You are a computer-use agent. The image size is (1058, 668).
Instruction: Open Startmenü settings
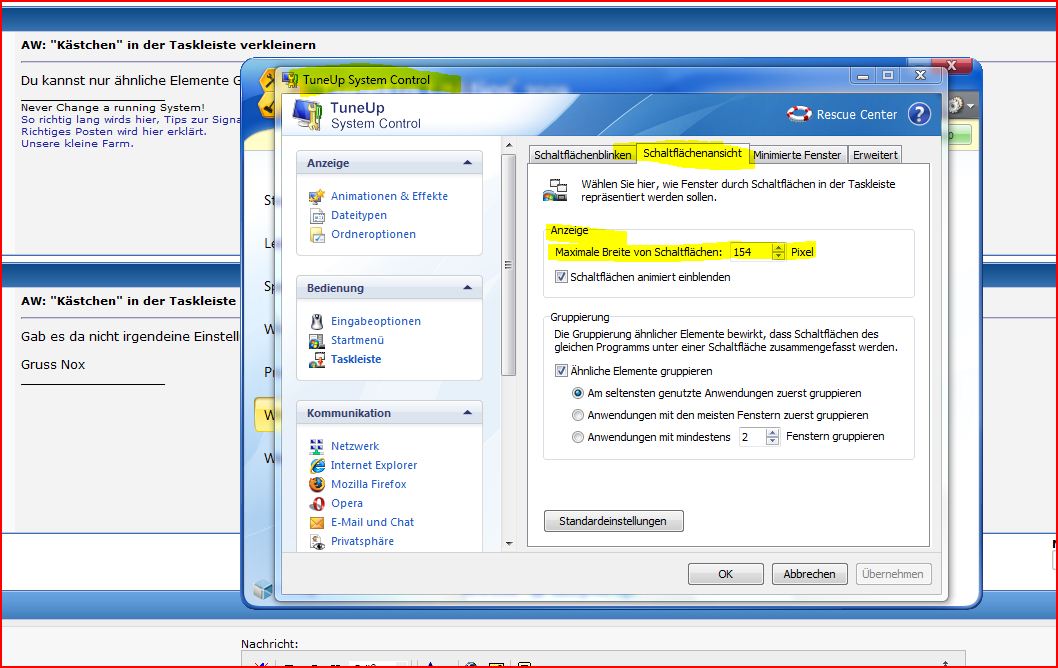tap(357, 340)
